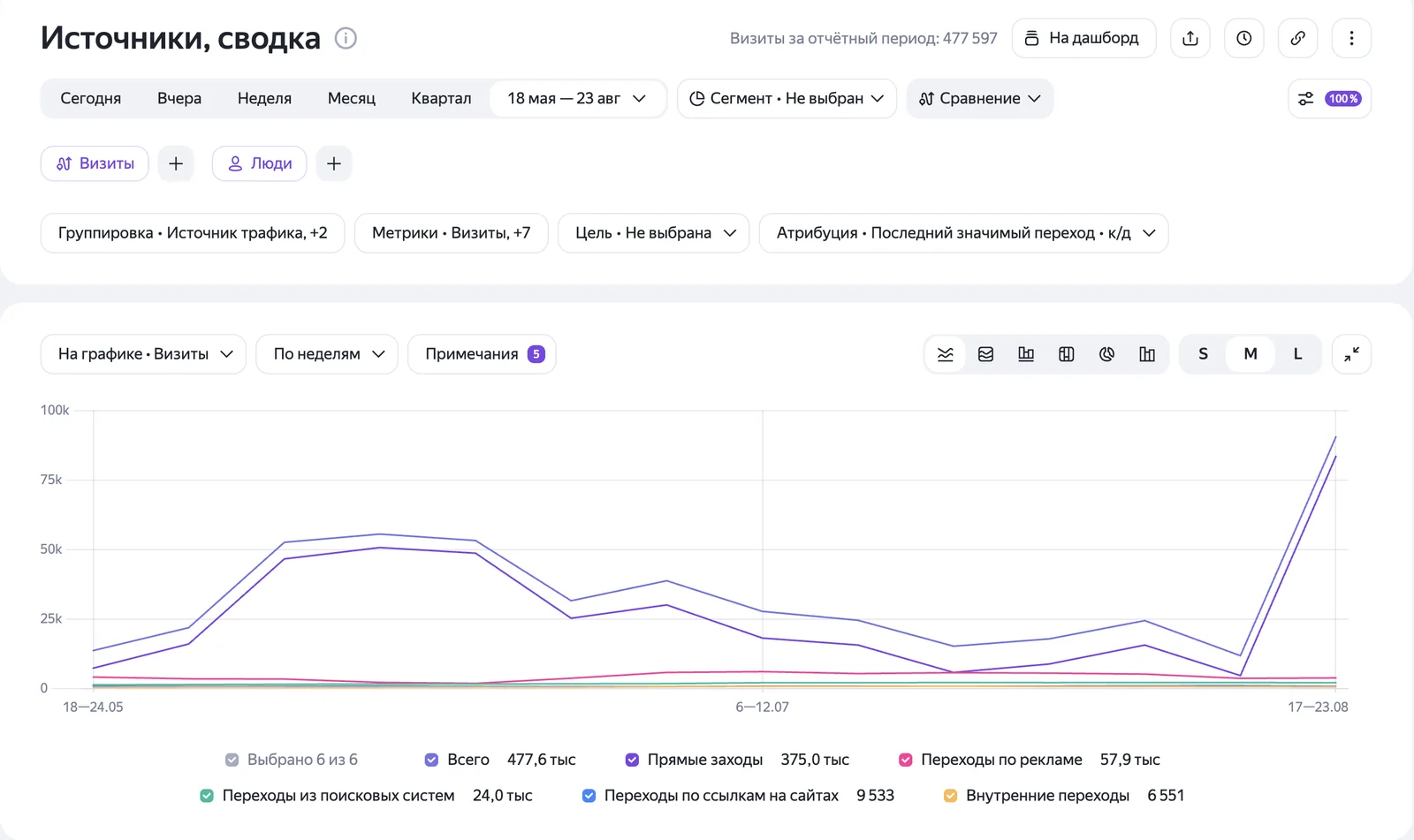Open the Группировка · Источник трафика, +2 button
The width and height of the screenshot is (1414, 840).
click(193, 233)
